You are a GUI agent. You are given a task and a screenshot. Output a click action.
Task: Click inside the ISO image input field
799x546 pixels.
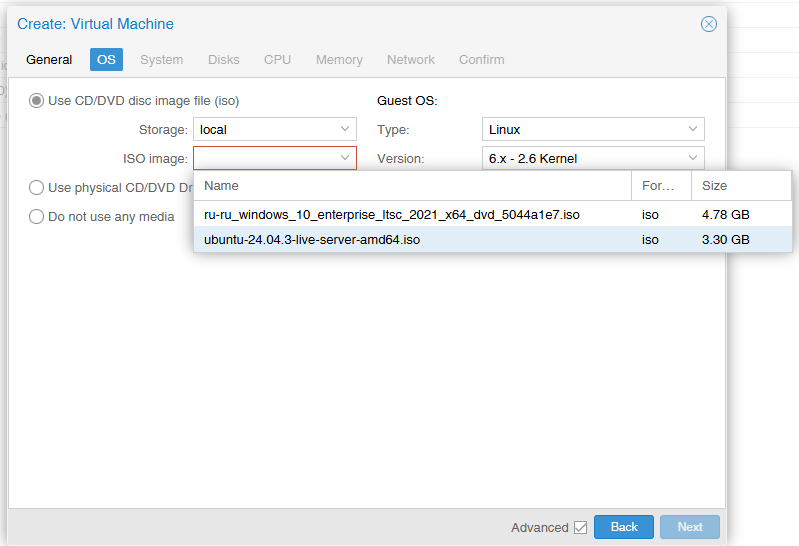(265, 158)
